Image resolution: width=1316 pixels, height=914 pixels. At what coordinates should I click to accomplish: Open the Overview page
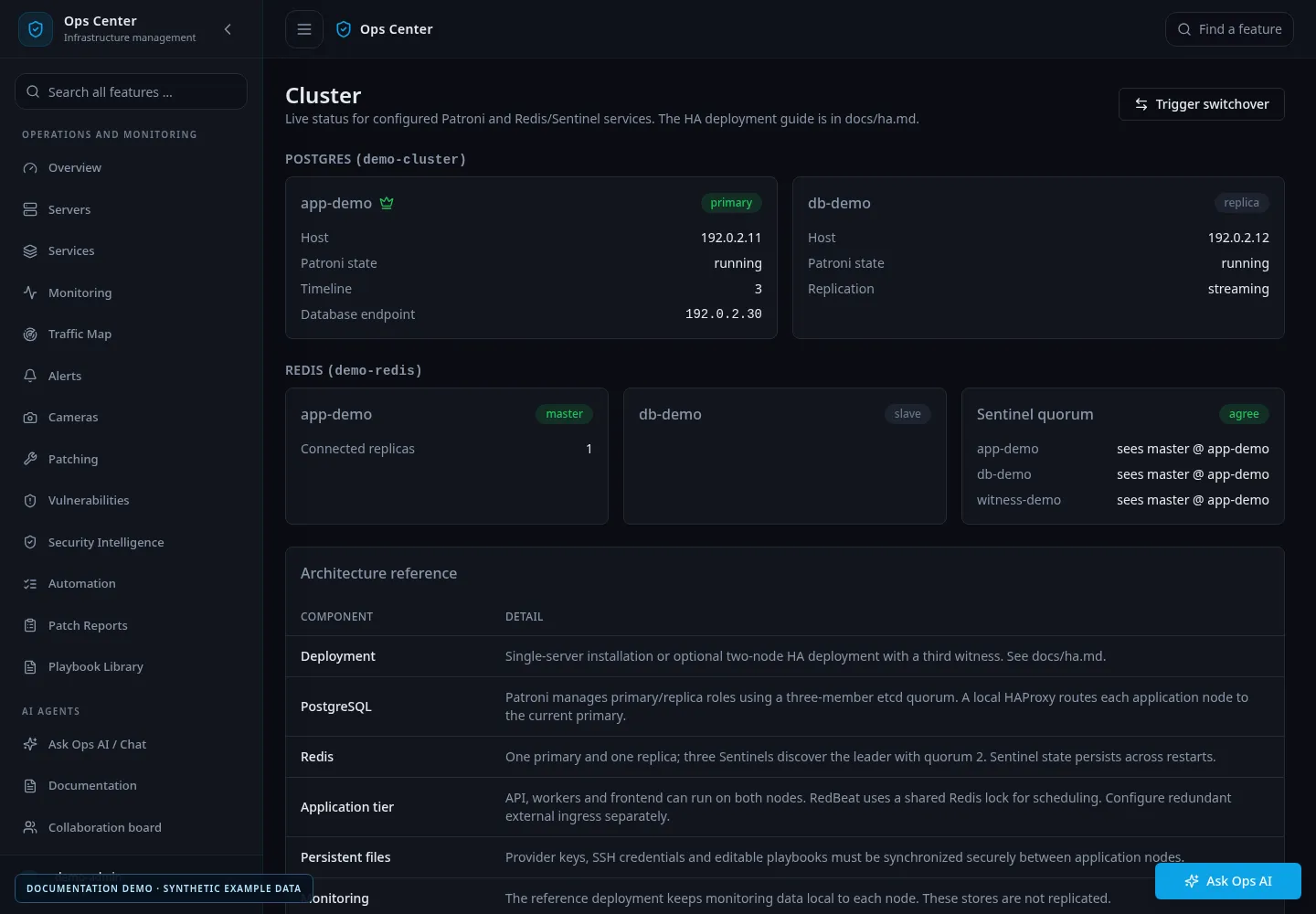(x=131, y=168)
